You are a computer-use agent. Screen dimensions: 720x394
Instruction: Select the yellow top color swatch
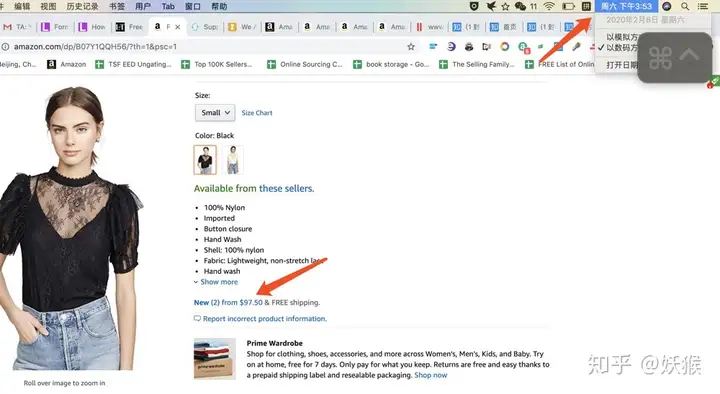[233, 160]
